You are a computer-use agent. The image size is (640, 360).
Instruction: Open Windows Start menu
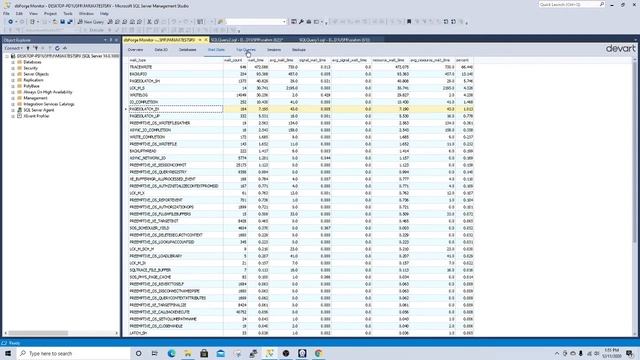tap(8, 353)
